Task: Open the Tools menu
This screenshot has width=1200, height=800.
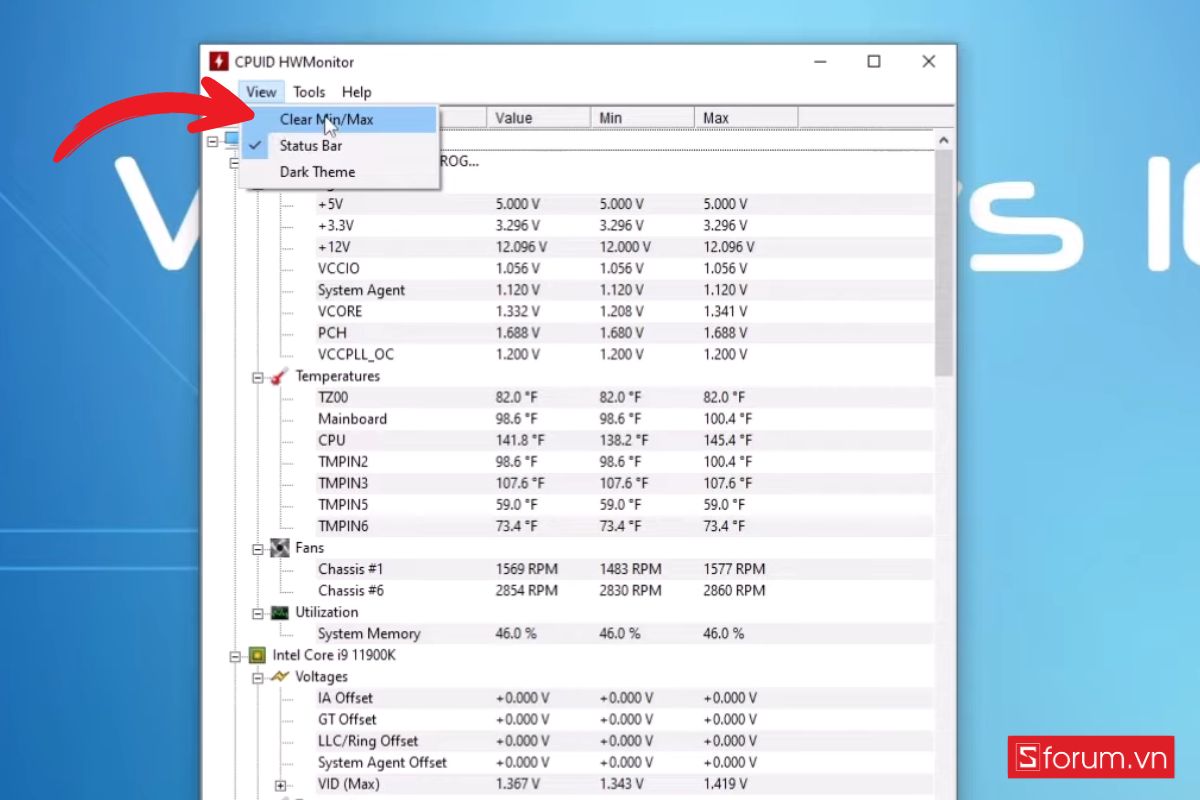Action: coord(309,92)
